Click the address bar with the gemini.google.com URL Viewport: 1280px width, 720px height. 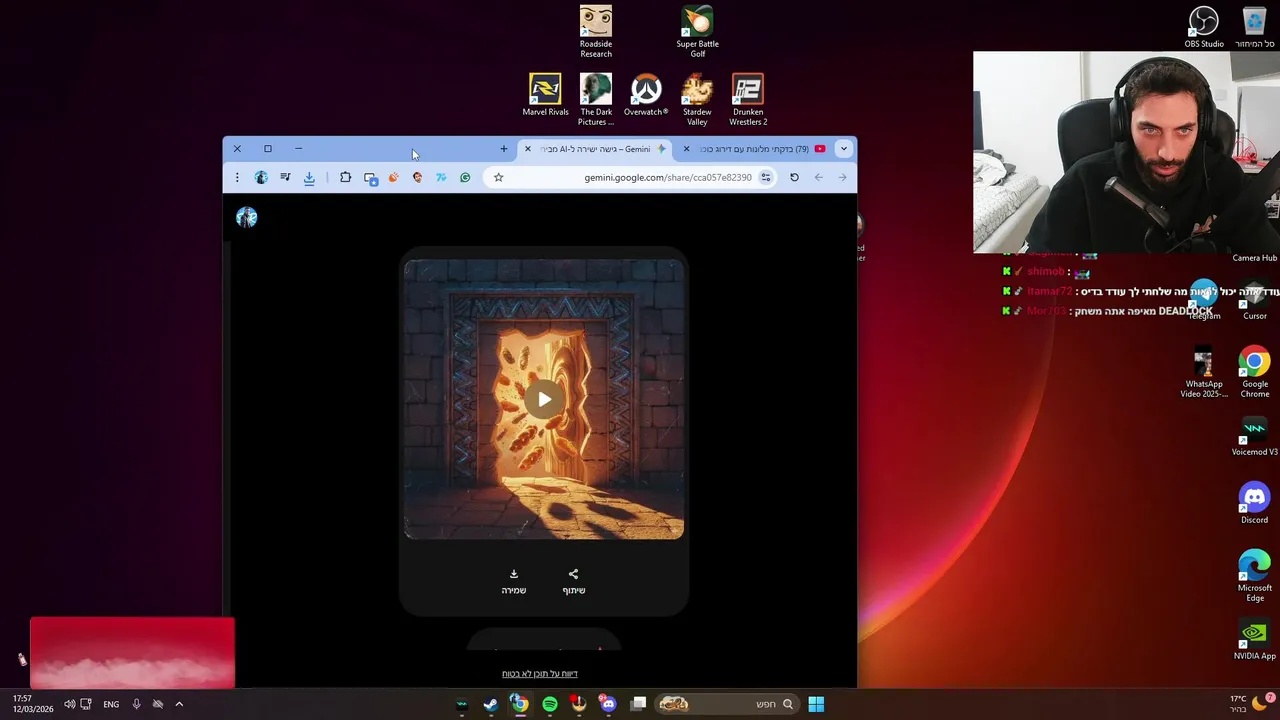click(x=631, y=177)
